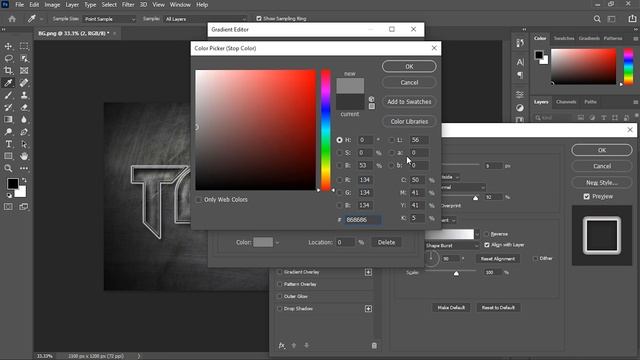Image resolution: width=640 pixels, height=360 pixels.
Task: Select the L lightness radio button
Action: coord(391,140)
